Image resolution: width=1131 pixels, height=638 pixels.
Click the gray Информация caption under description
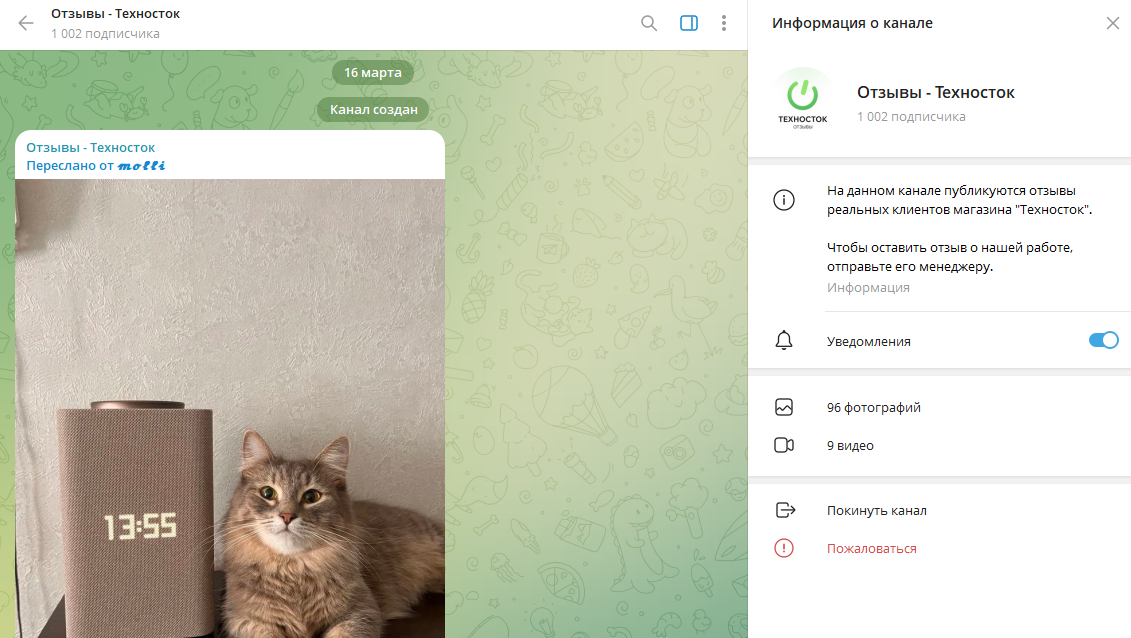[868, 288]
